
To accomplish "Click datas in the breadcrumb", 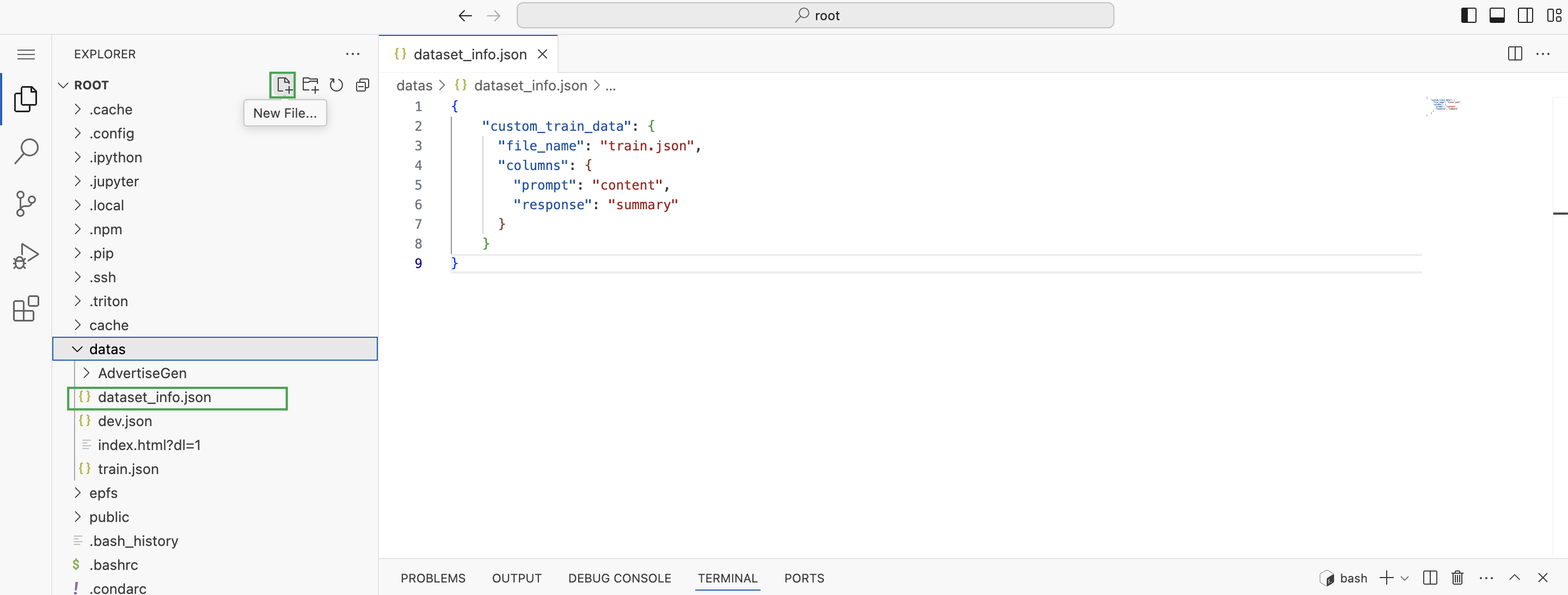I will (x=414, y=86).
